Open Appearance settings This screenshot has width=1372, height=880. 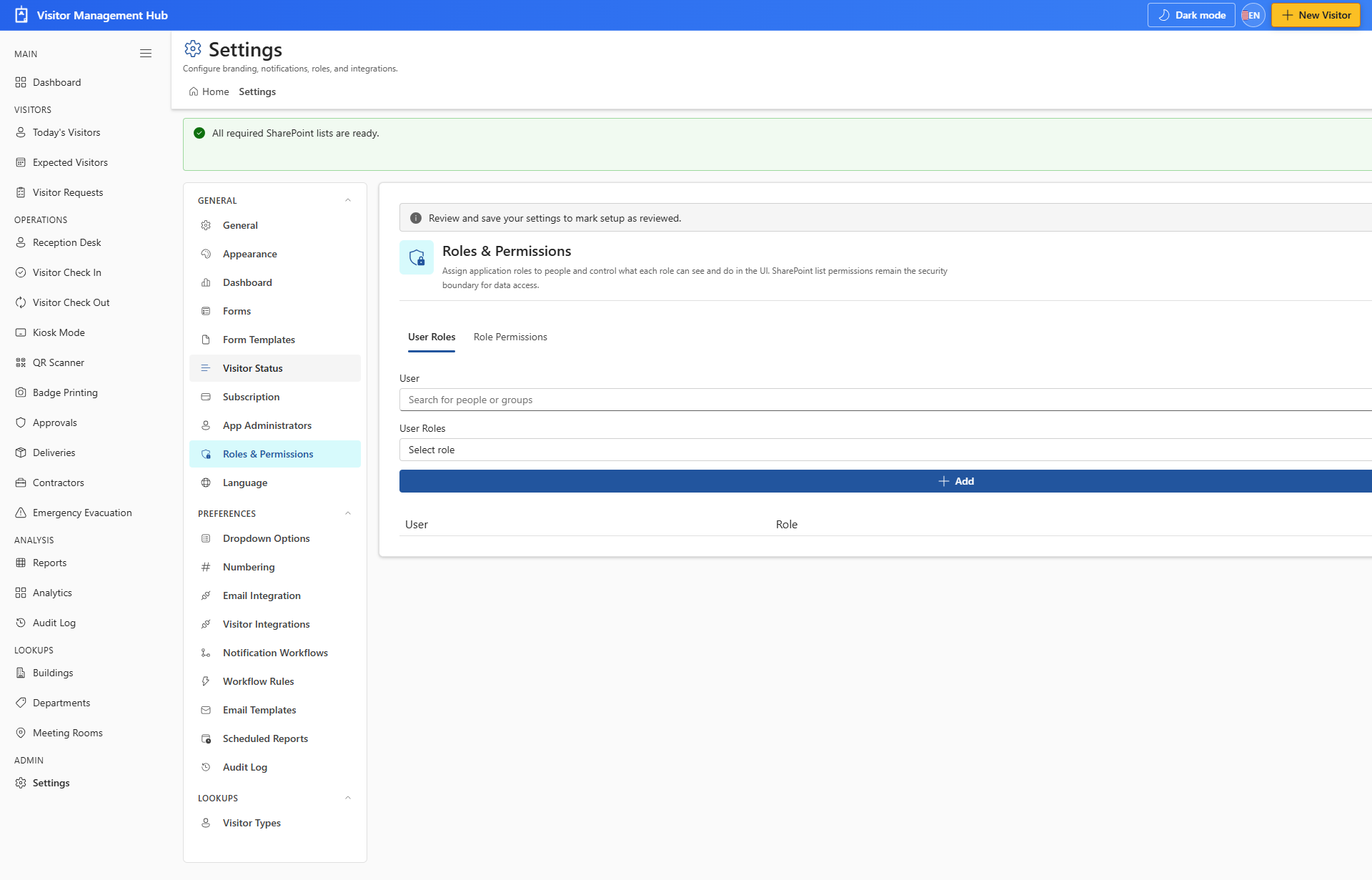[275, 254]
